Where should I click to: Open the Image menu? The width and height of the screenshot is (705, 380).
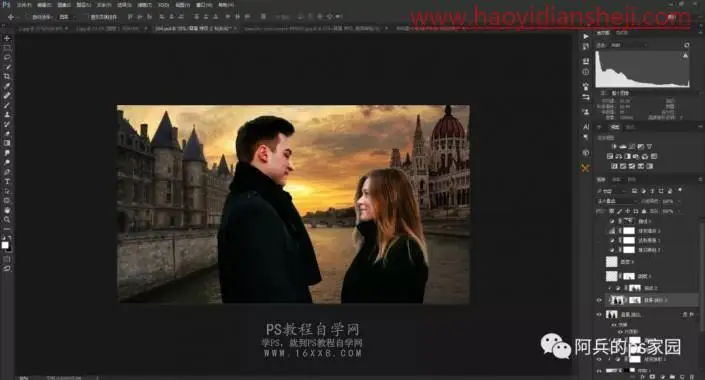click(x=64, y=5)
